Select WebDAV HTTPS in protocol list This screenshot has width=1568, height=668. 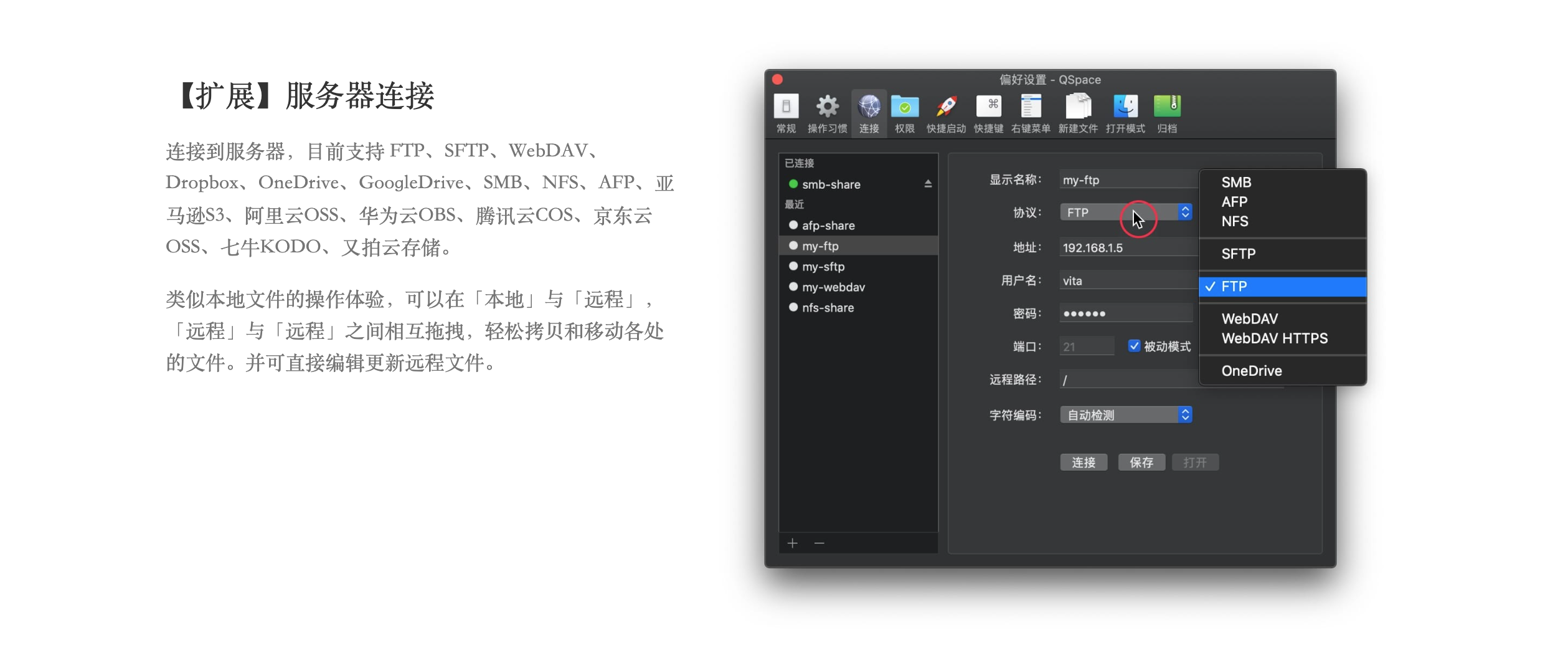[1274, 338]
